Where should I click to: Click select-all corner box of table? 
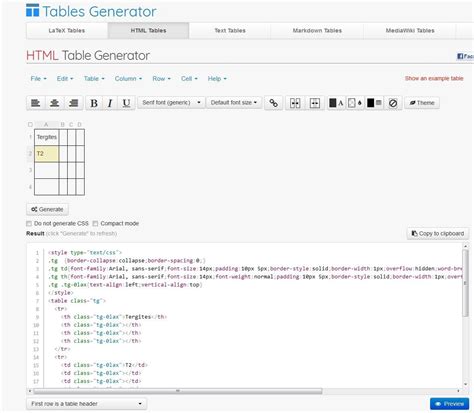pyautogui.click(x=30, y=125)
